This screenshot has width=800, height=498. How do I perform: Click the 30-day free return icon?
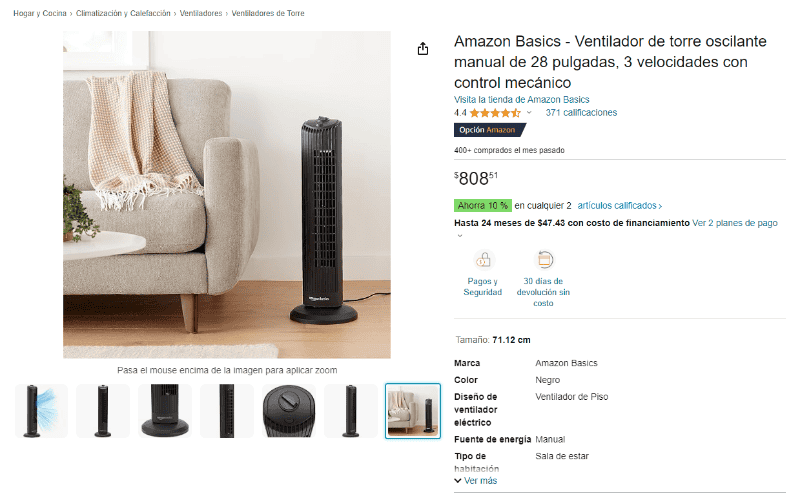pos(544,260)
